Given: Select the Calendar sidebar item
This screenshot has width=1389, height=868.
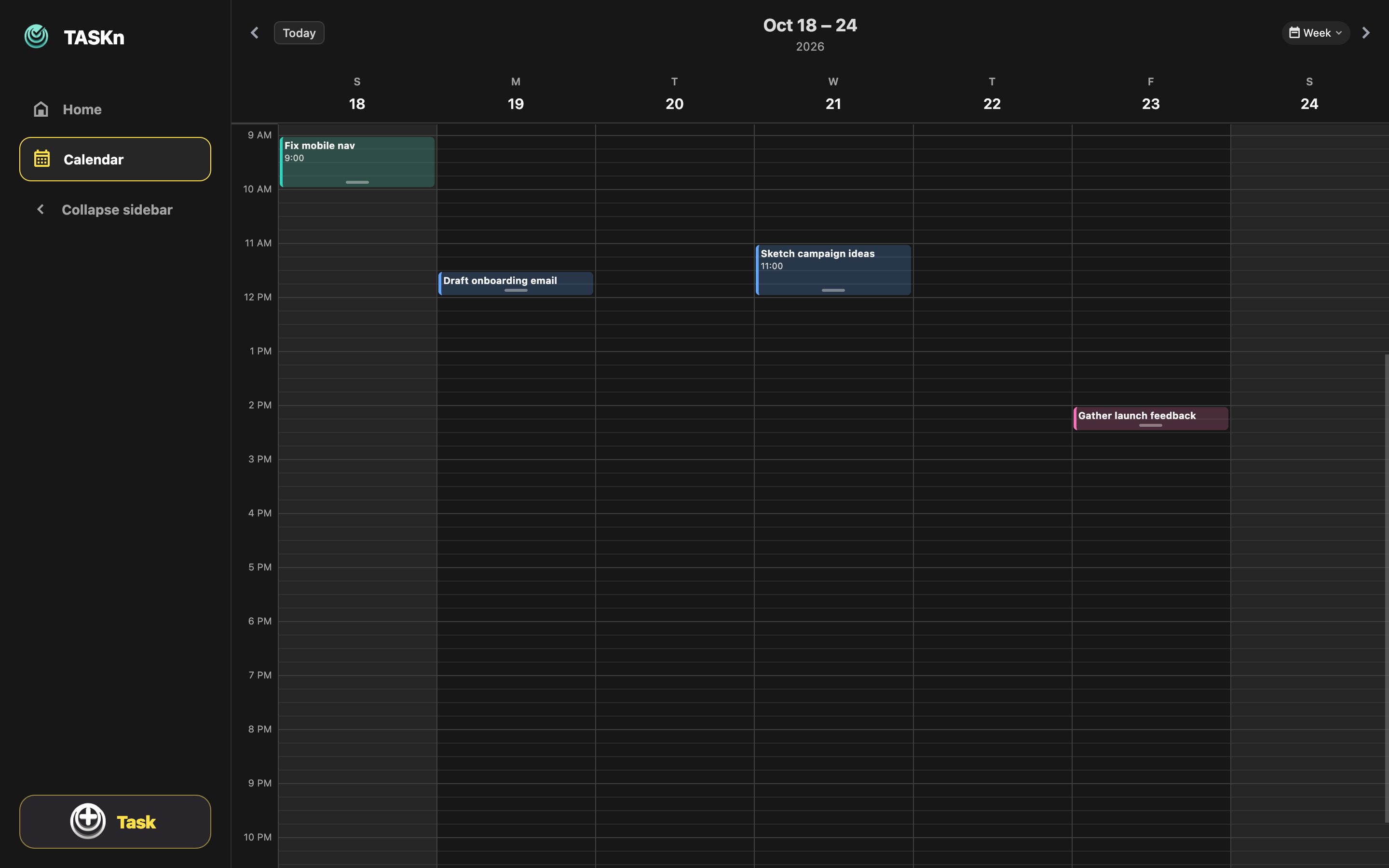Looking at the screenshot, I should coord(115,159).
